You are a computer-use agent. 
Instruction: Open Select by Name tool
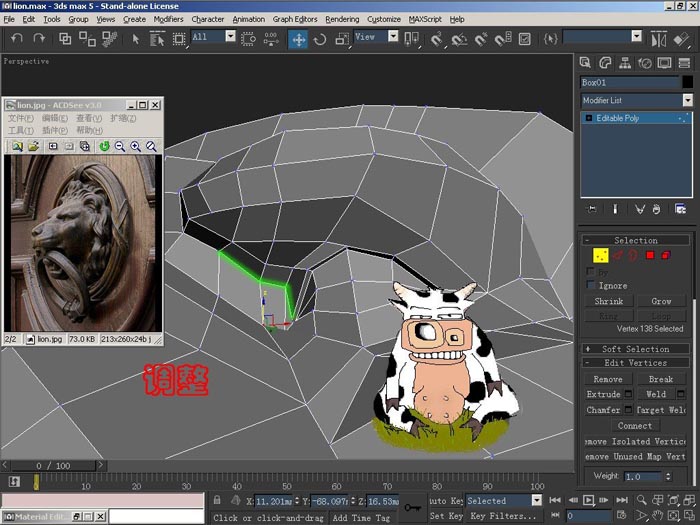[x=157, y=39]
